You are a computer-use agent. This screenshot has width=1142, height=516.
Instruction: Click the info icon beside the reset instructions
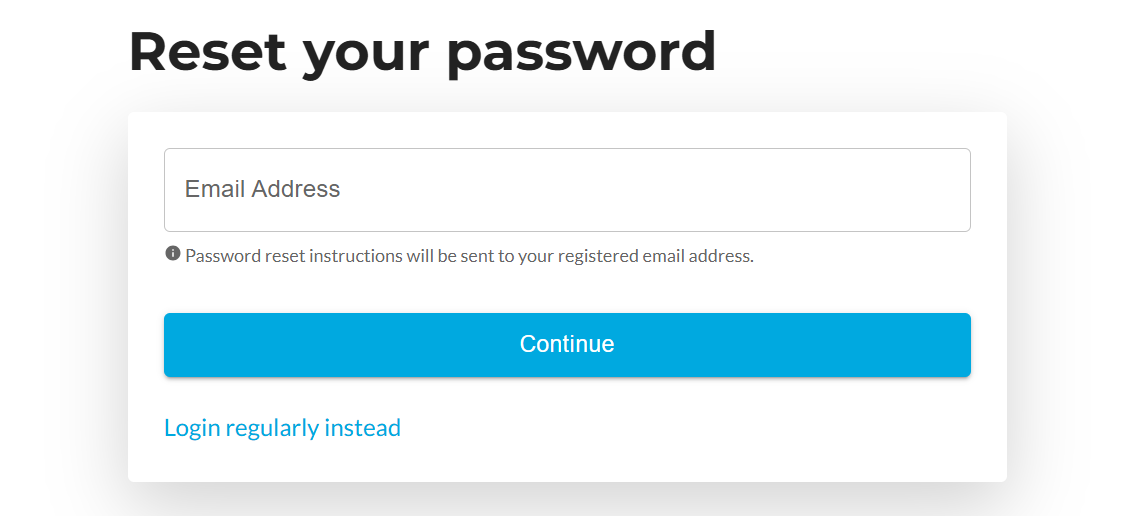click(173, 253)
